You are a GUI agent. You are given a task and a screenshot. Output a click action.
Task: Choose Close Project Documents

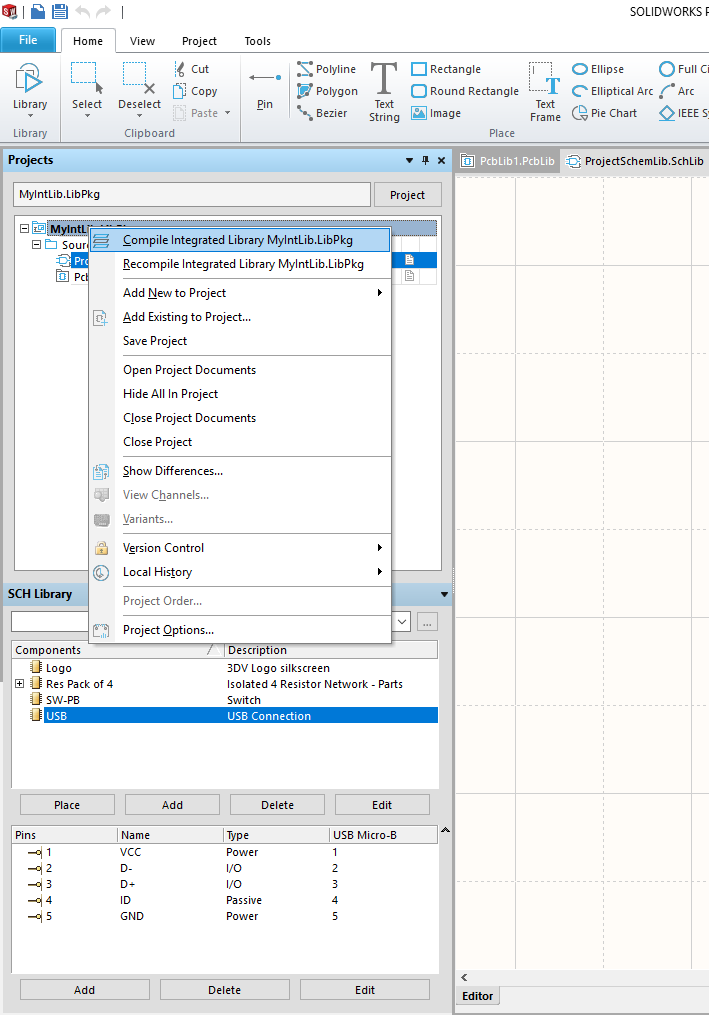(x=240, y=418)
